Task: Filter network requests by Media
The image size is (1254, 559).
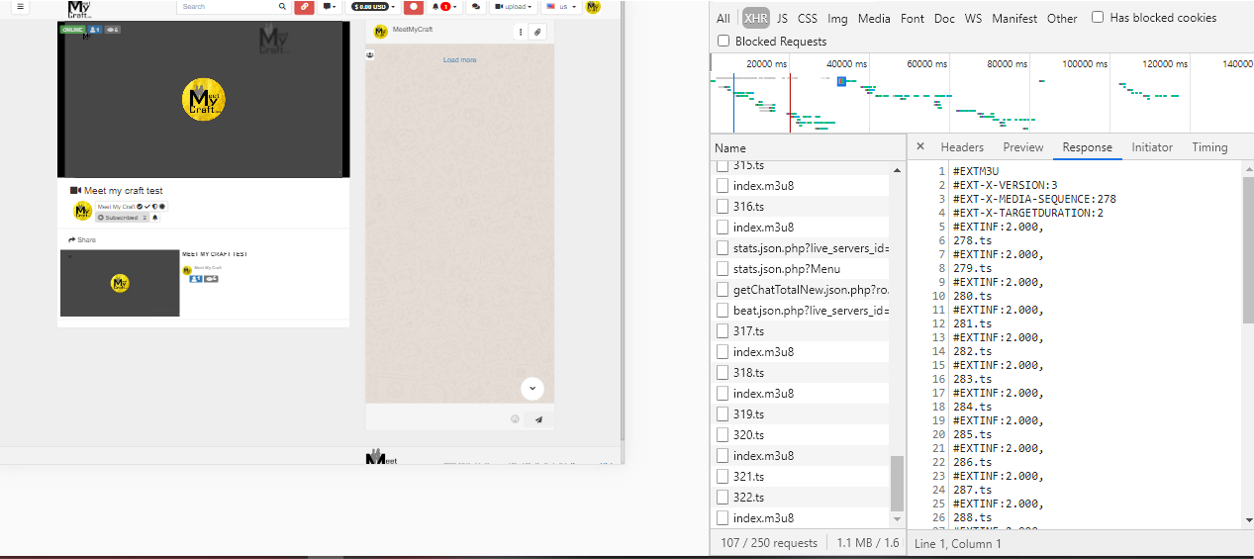Action: 874,18
